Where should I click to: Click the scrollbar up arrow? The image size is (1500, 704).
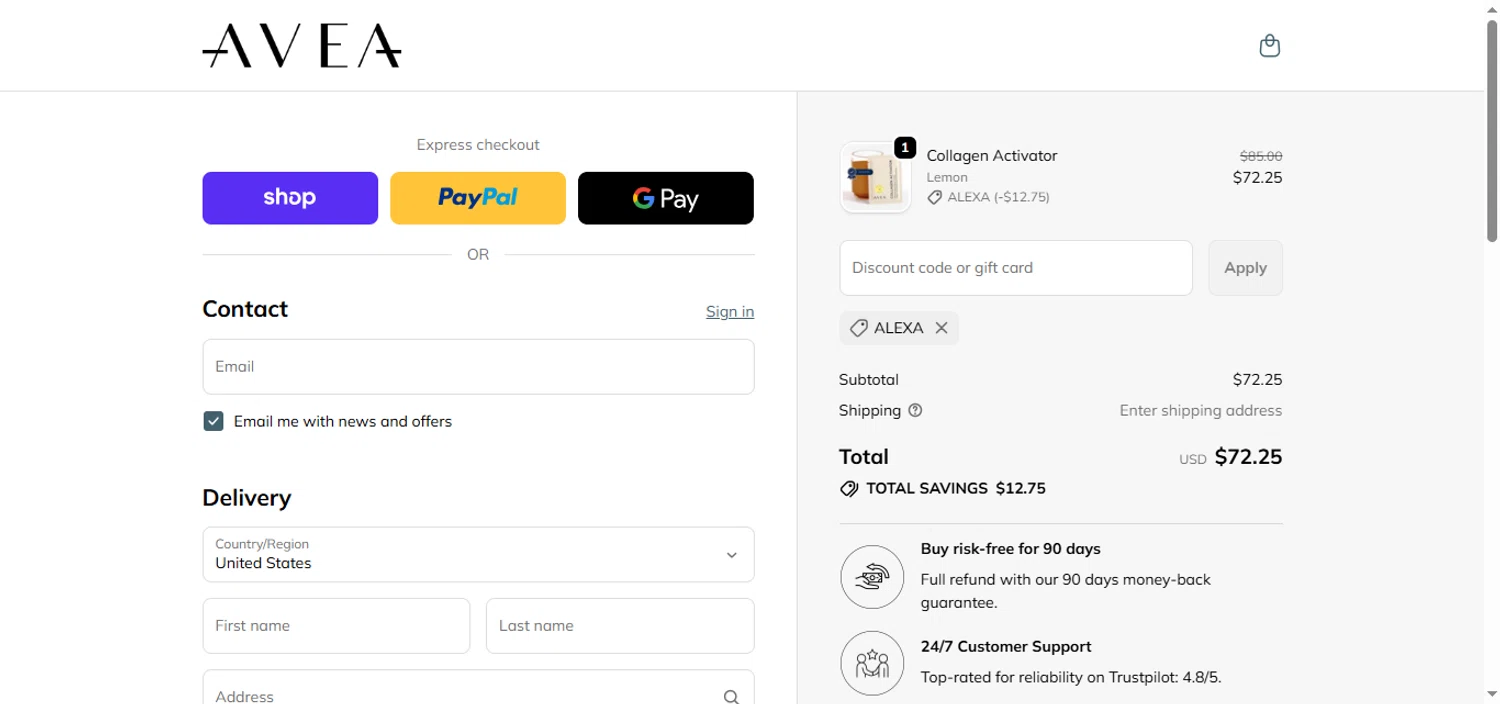1491,9
